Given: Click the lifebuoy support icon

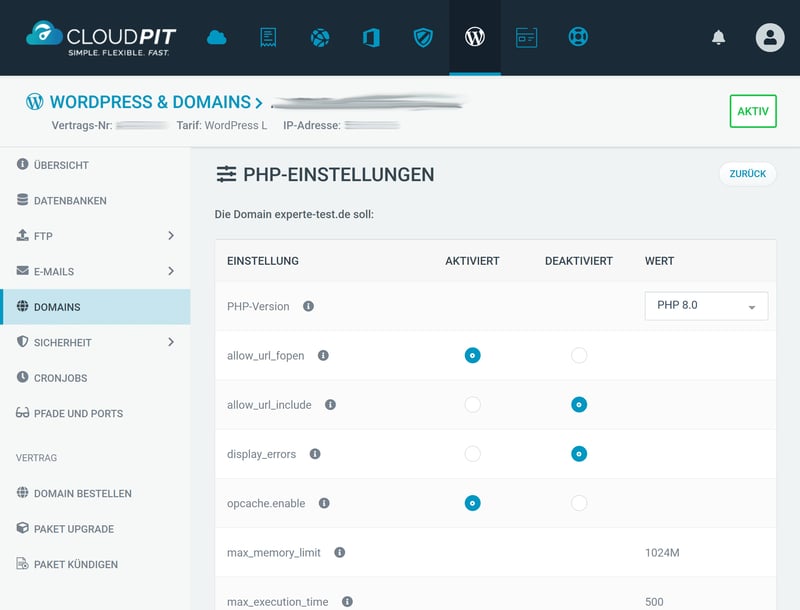Looking at the screenshot, I should (578, 38).
